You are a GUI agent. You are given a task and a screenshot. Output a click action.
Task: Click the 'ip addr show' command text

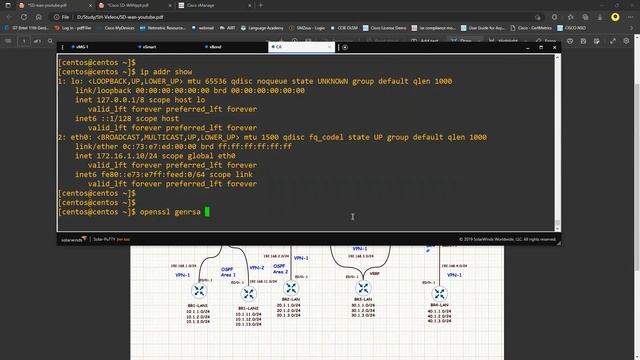coord(166,72)
